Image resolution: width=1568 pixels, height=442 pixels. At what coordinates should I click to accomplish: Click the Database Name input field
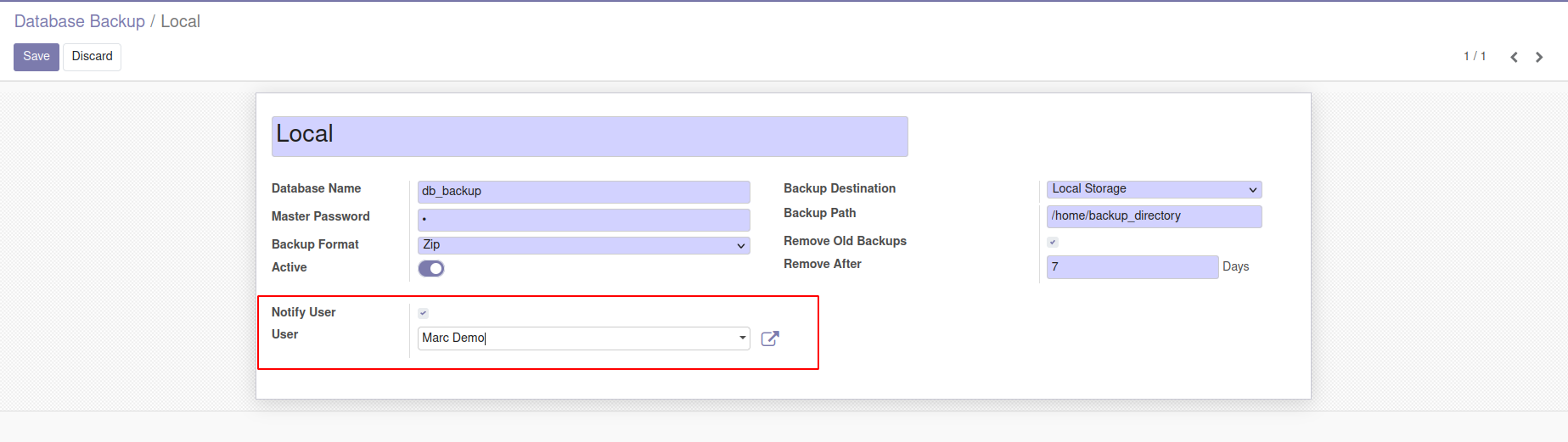pos(584,191)
